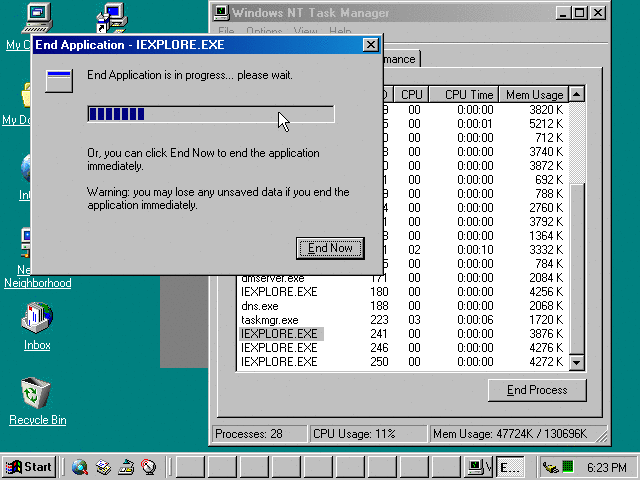Click Task Manager title bar icon
The image size is (640, 480).
point(222,13)
